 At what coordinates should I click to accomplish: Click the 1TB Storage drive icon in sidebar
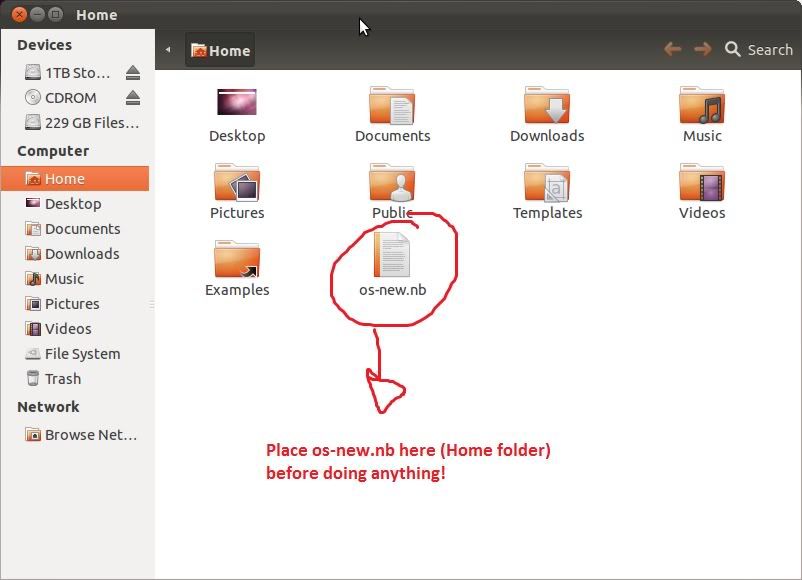click(x=33, y=73)
